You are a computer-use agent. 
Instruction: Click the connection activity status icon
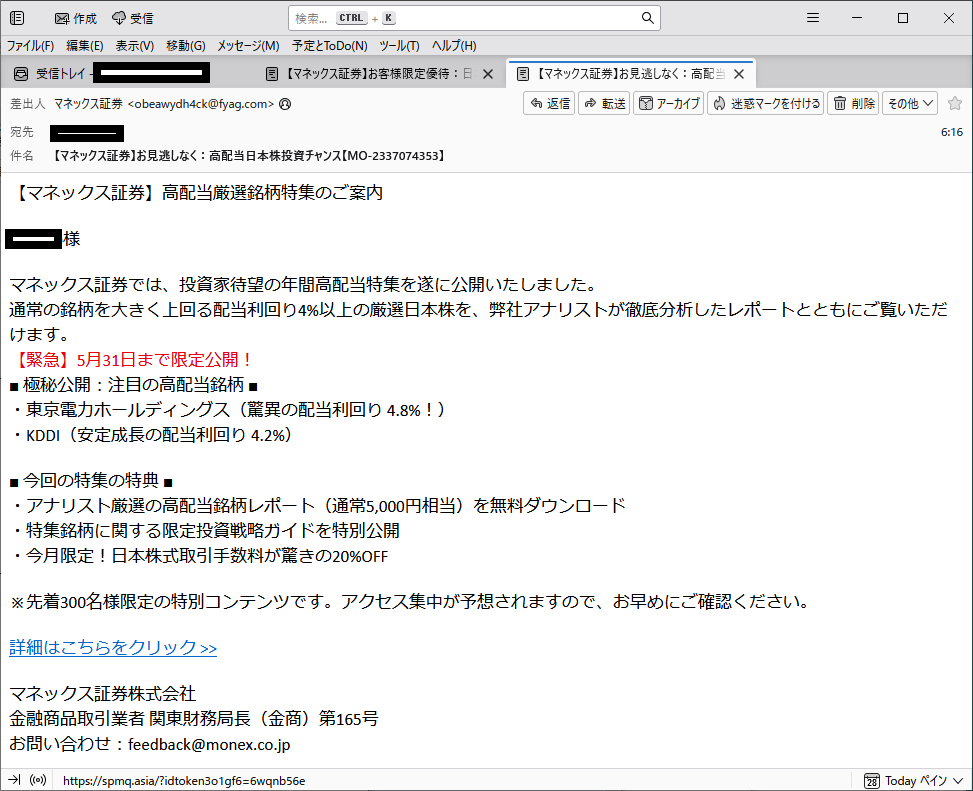point(38,780)
